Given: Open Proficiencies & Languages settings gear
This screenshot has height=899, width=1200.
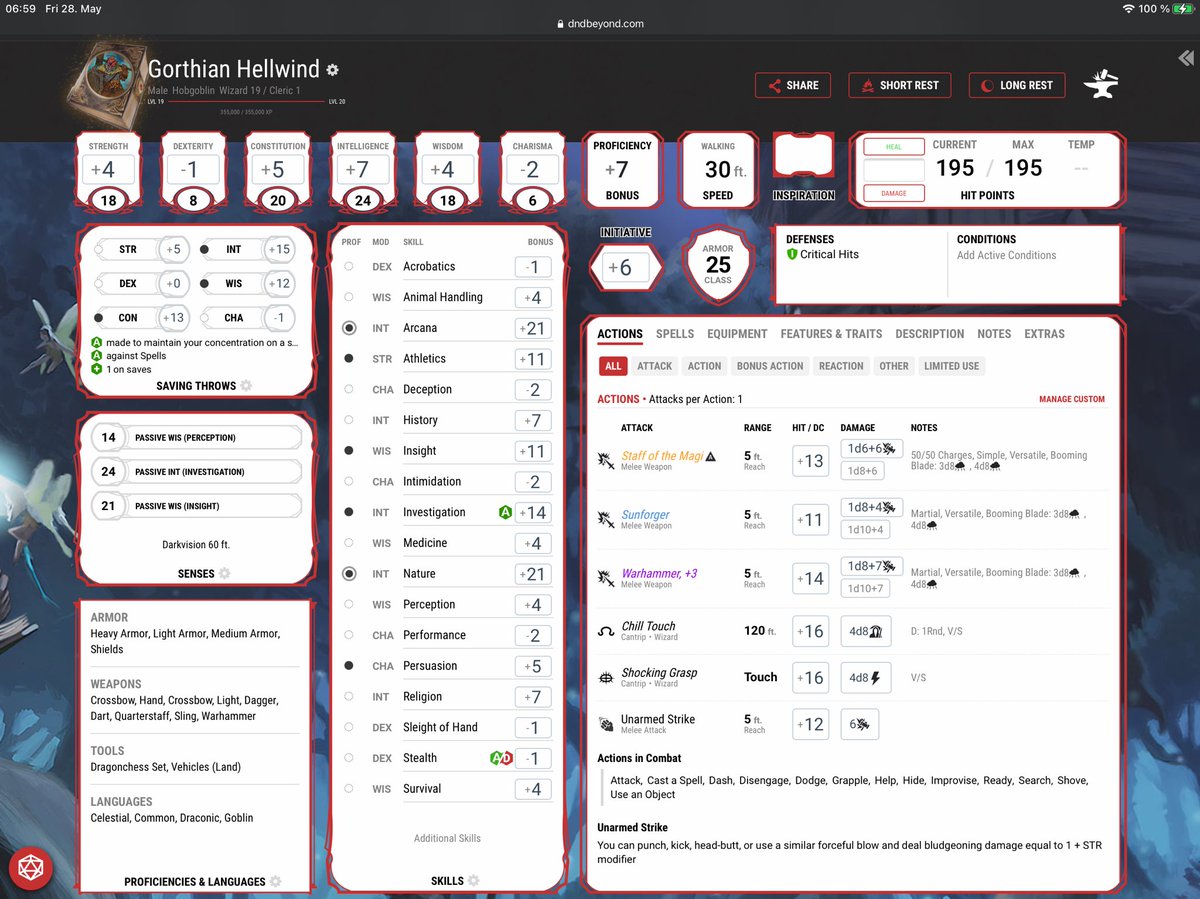Looking at the screenshot, I should pyautogui.click(x=275, y=882).
